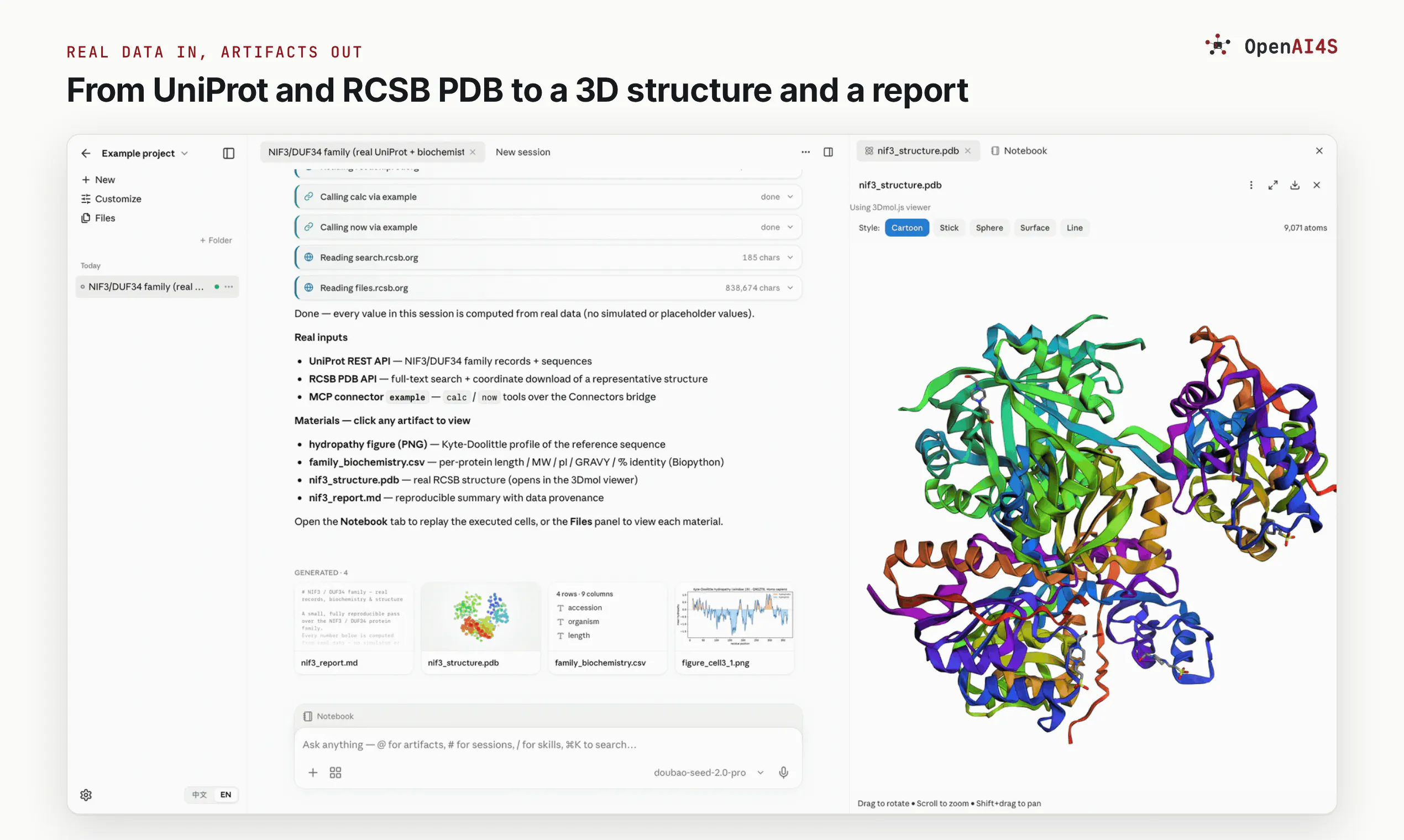
Task: Close the nif3_structure.pdb viewer
Action: coord(1317,185)
